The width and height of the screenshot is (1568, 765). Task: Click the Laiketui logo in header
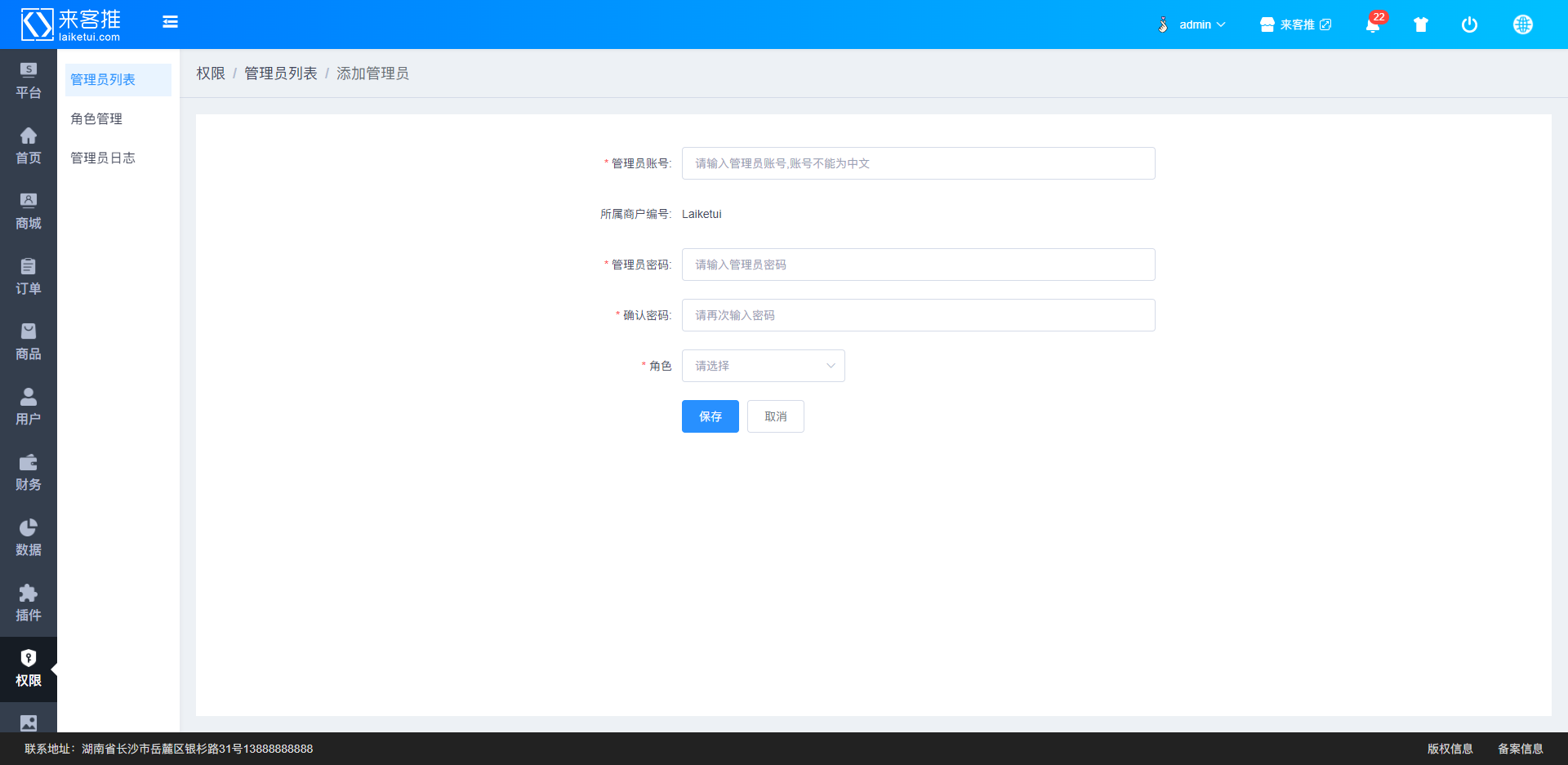(71, 24)
